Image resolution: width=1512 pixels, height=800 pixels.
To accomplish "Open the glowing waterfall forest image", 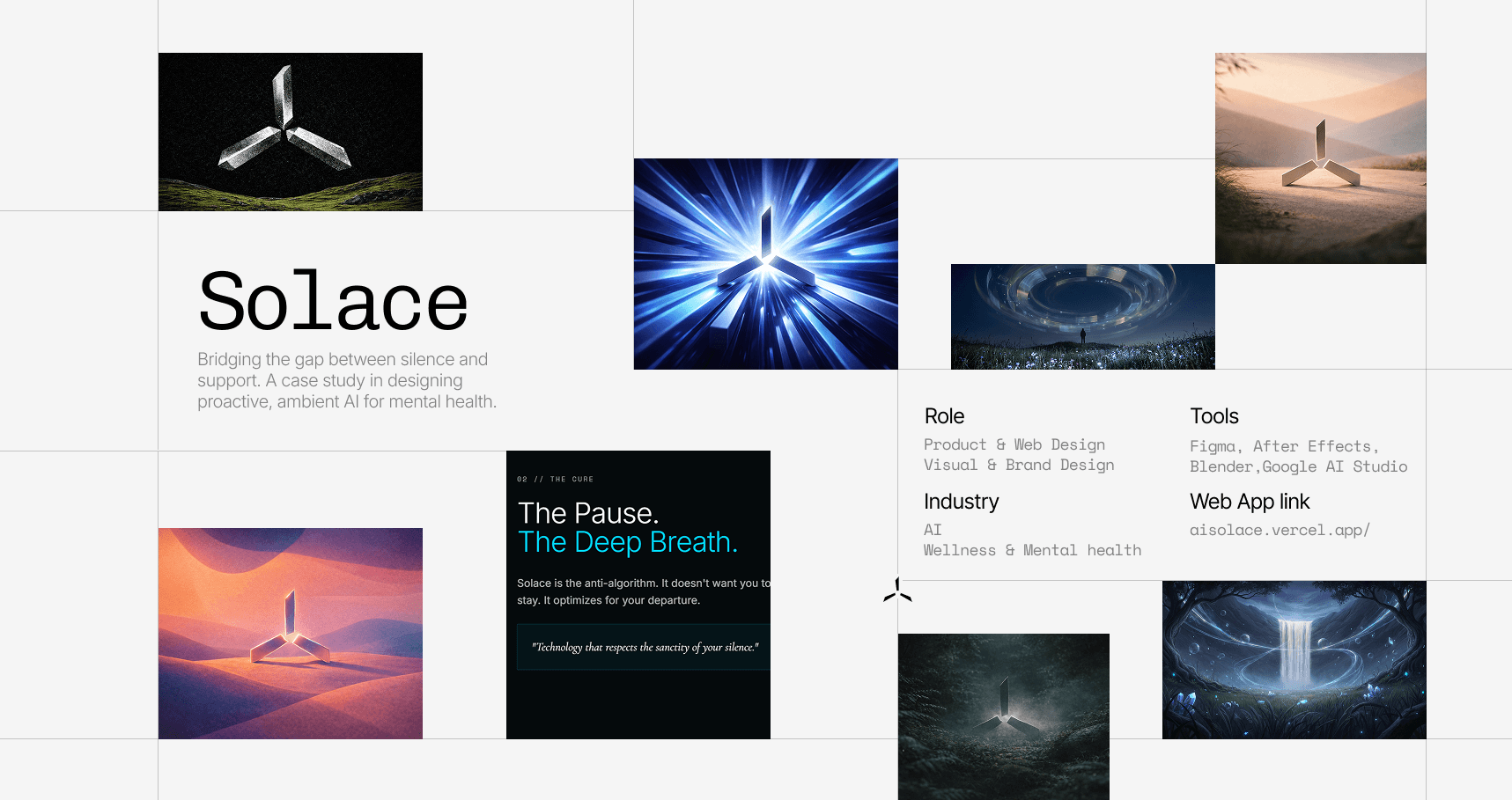I will point(1294,660).
